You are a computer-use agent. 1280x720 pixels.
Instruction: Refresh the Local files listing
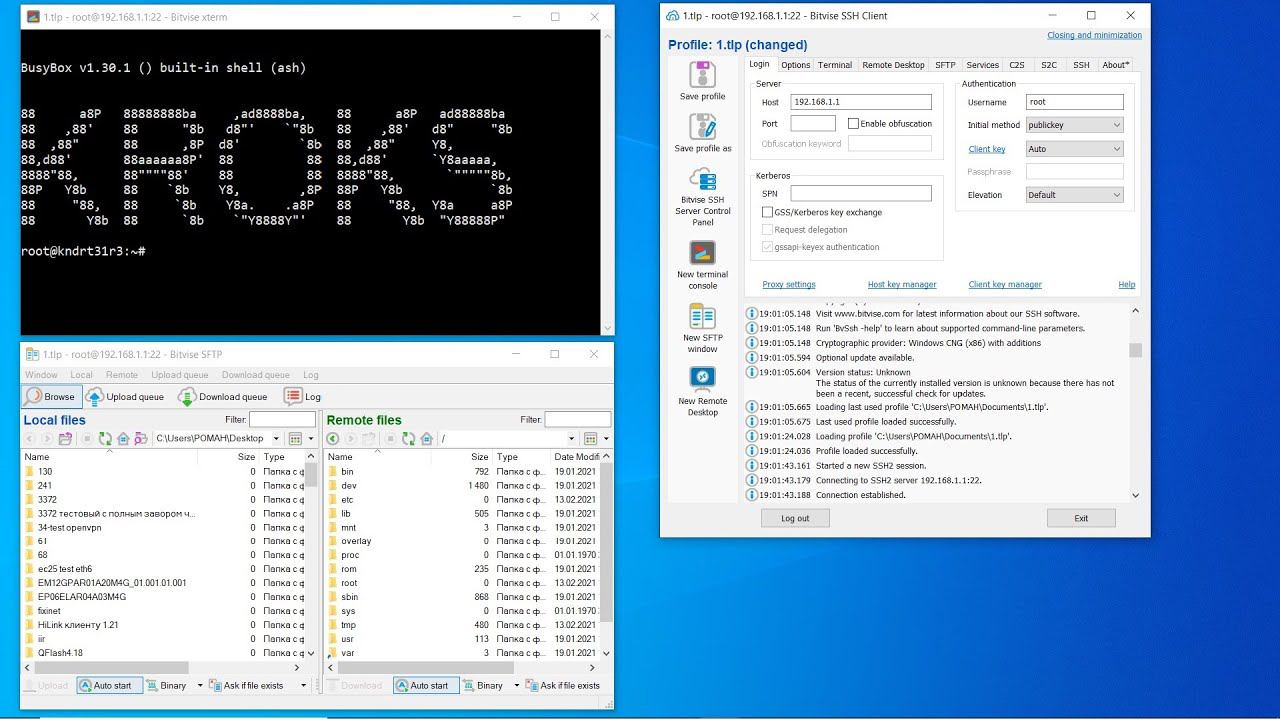(105, 438)
